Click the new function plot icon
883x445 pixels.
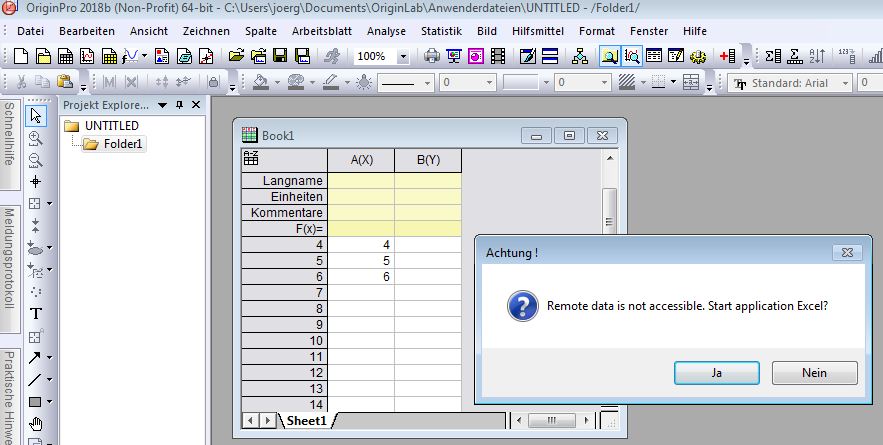[130, 56]
